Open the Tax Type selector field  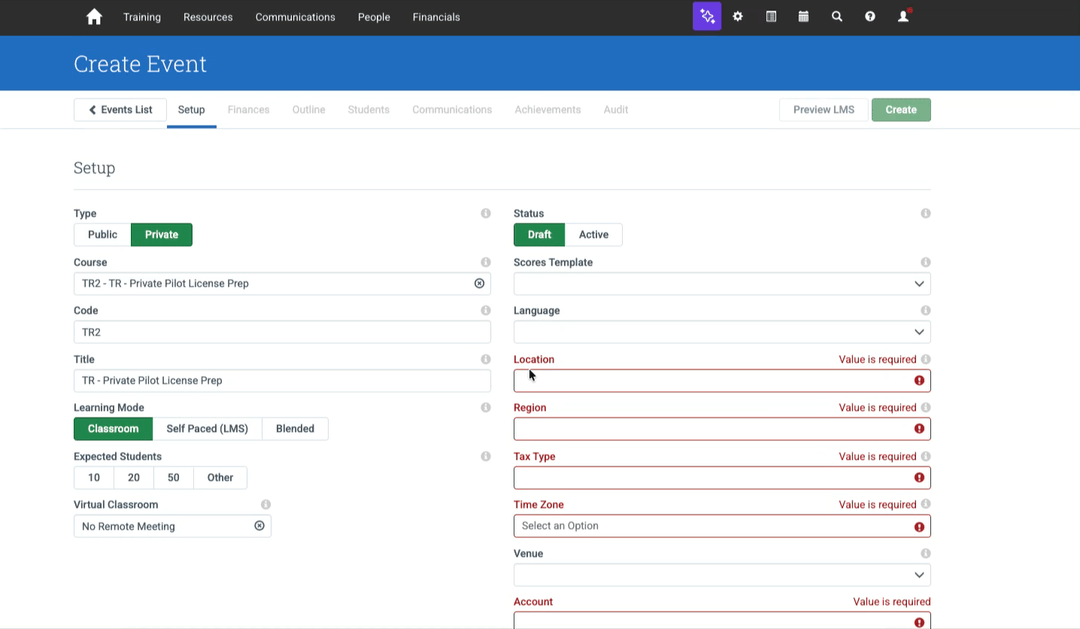click(722, 477)
